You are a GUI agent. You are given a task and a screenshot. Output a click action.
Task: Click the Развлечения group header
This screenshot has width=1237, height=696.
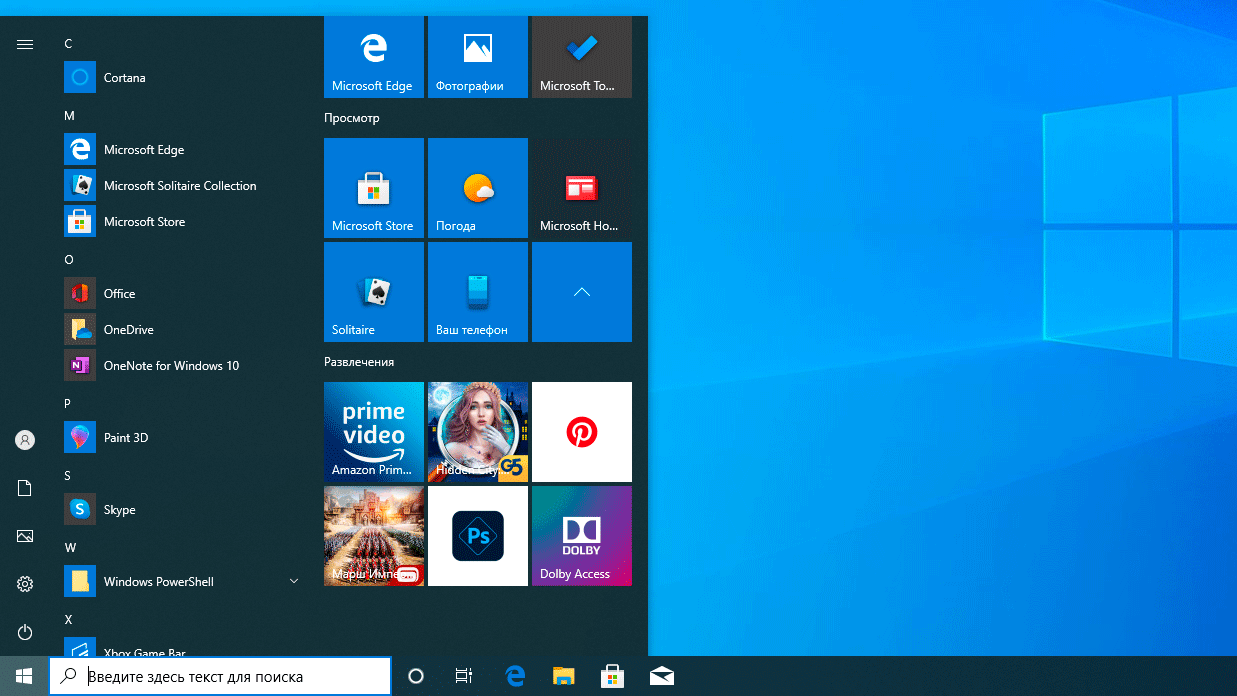359,362
